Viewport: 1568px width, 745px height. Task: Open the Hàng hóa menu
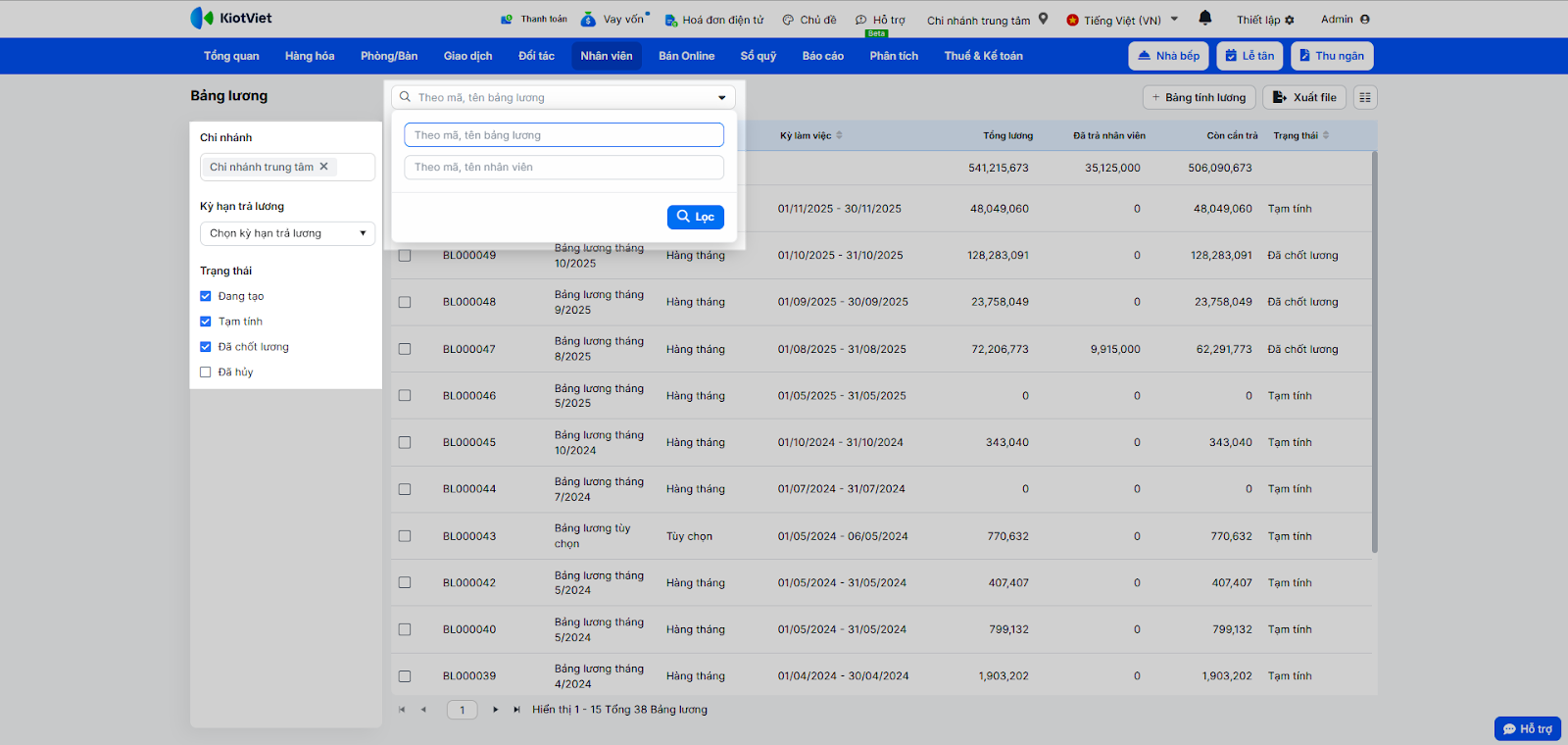pyautogui.click(x=310, y=56)
